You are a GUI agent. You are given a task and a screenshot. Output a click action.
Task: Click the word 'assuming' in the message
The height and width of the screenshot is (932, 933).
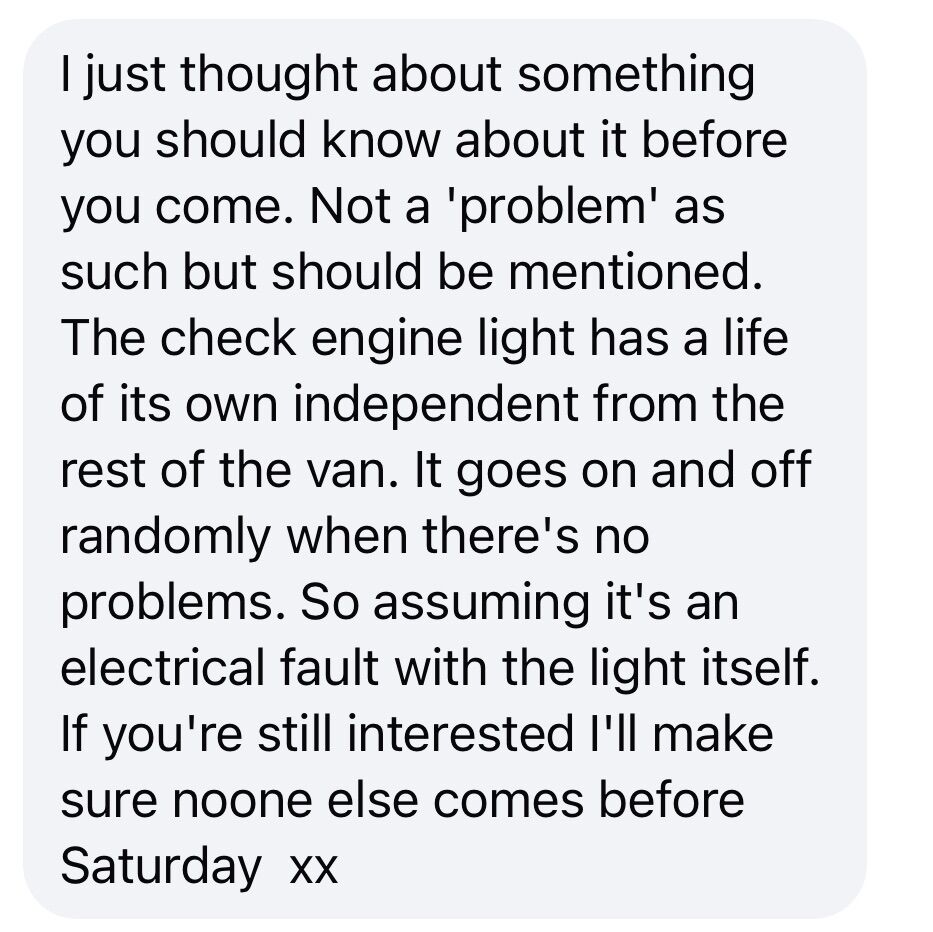pyautogui.click(x=481, y=603)
